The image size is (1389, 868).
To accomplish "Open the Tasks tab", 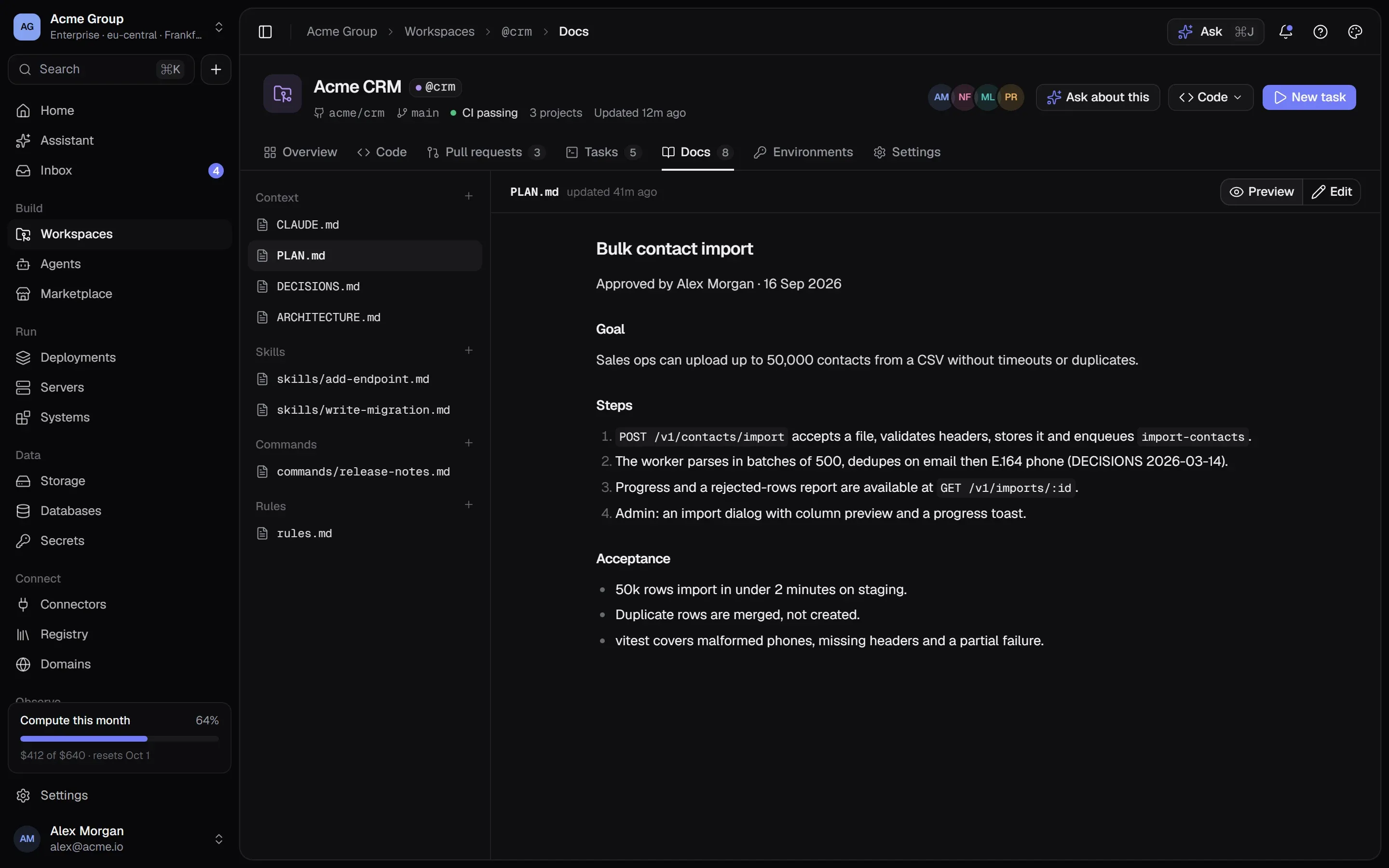I will coord(603,152).
